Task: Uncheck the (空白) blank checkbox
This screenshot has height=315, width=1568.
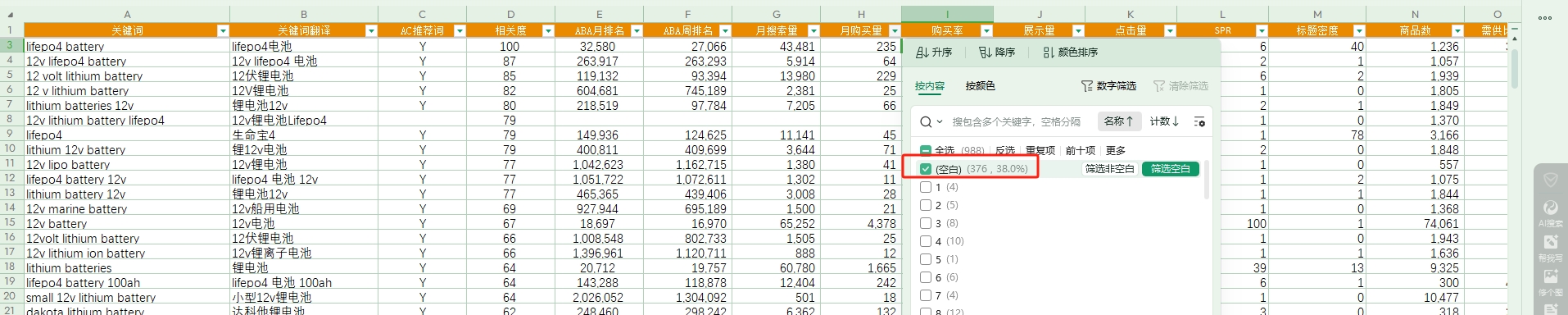Action: click(x=926, y=169)
